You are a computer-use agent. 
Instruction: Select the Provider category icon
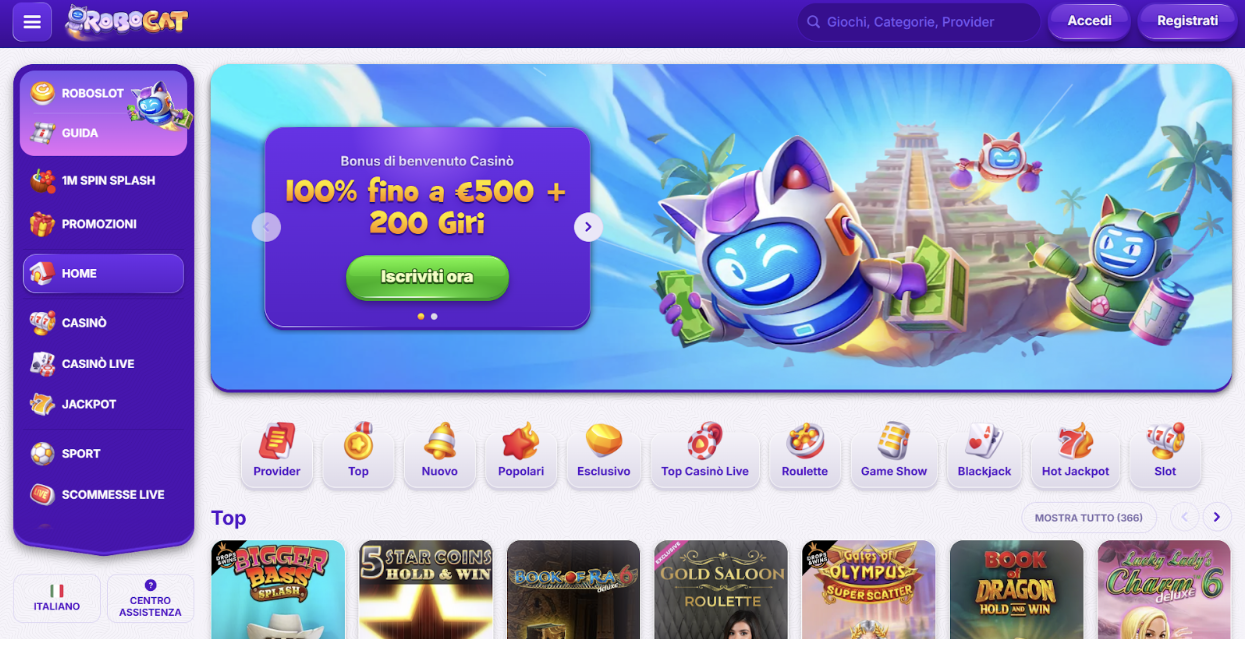(x=277, y=452)
